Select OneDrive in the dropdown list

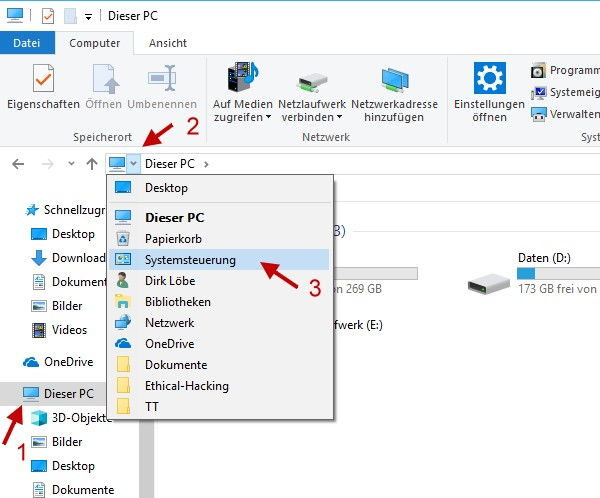[x=219, y=344]
